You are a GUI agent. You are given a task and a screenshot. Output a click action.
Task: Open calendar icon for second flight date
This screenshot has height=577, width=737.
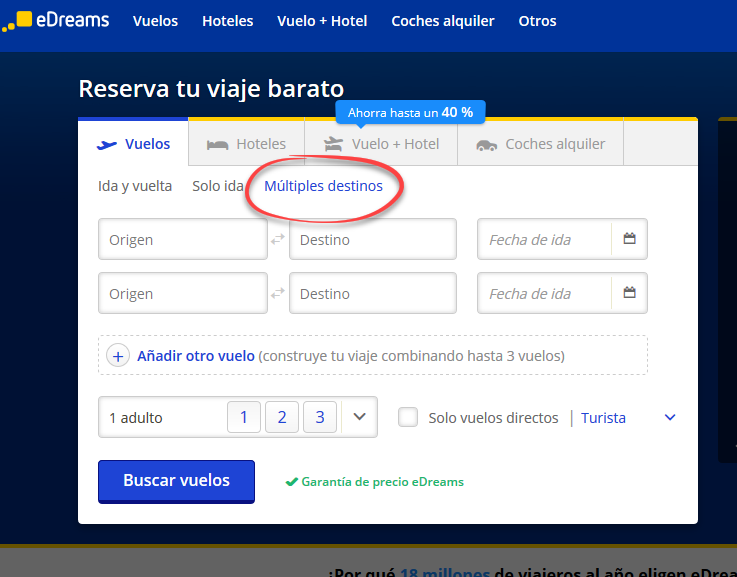(629, 293)
